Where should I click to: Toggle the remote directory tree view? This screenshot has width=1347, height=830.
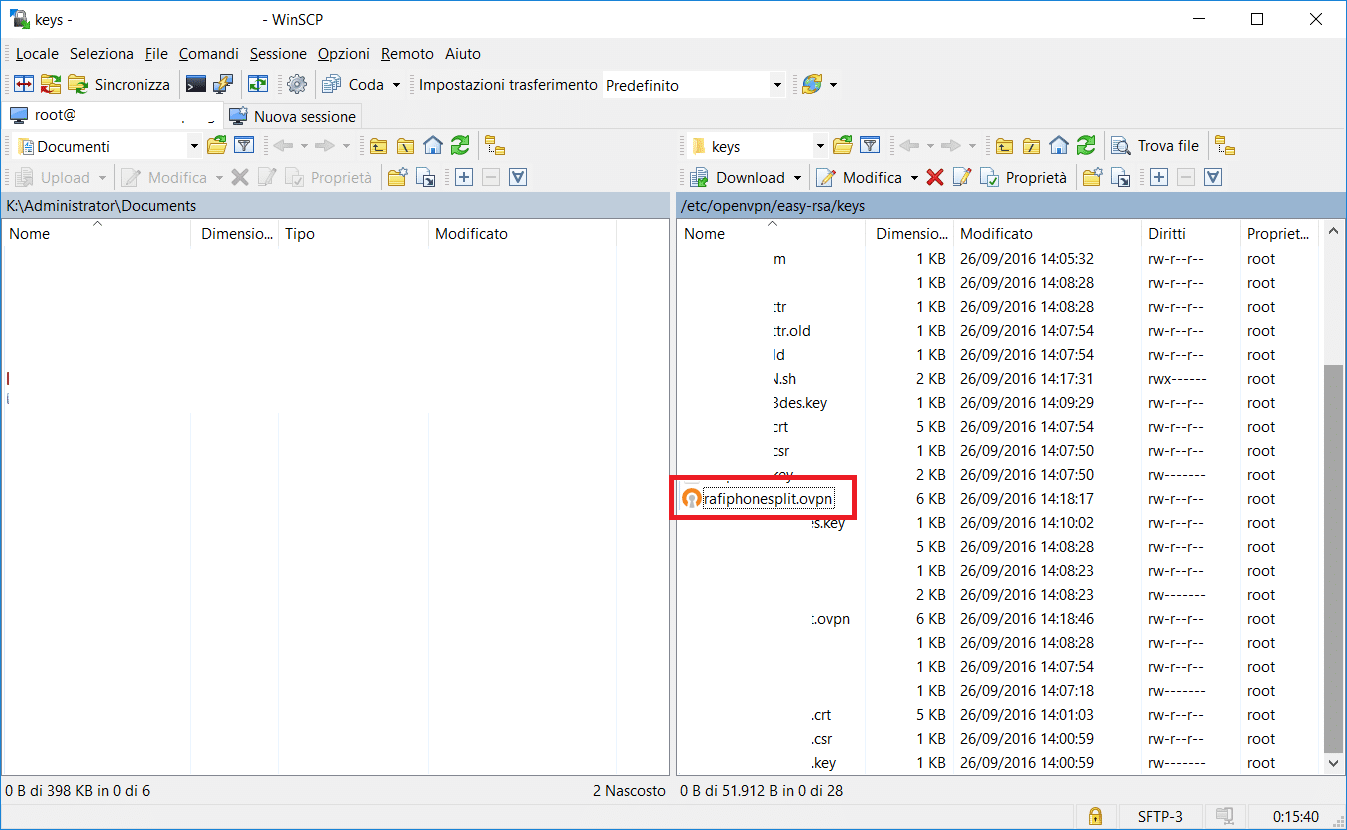[1225, 146]
